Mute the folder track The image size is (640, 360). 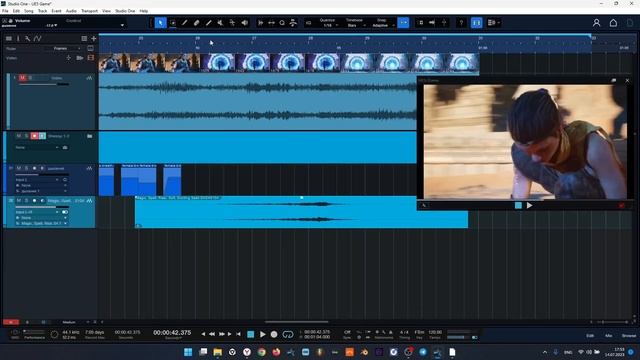(18, 136)
